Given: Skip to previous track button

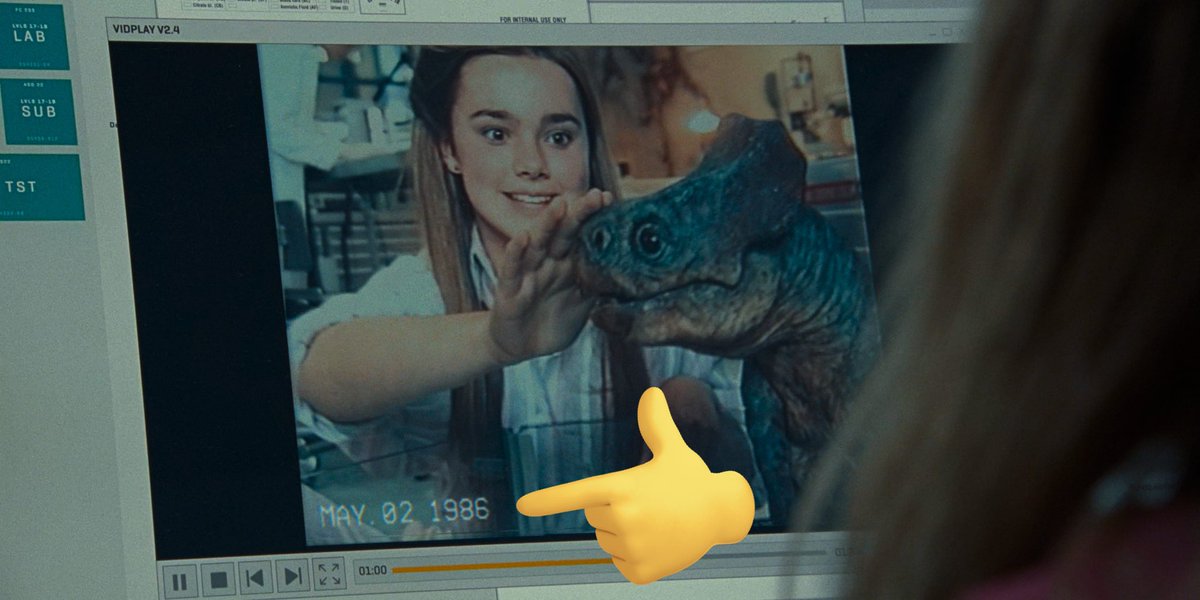Looking at the screenshot, I should tap(255, 577).
